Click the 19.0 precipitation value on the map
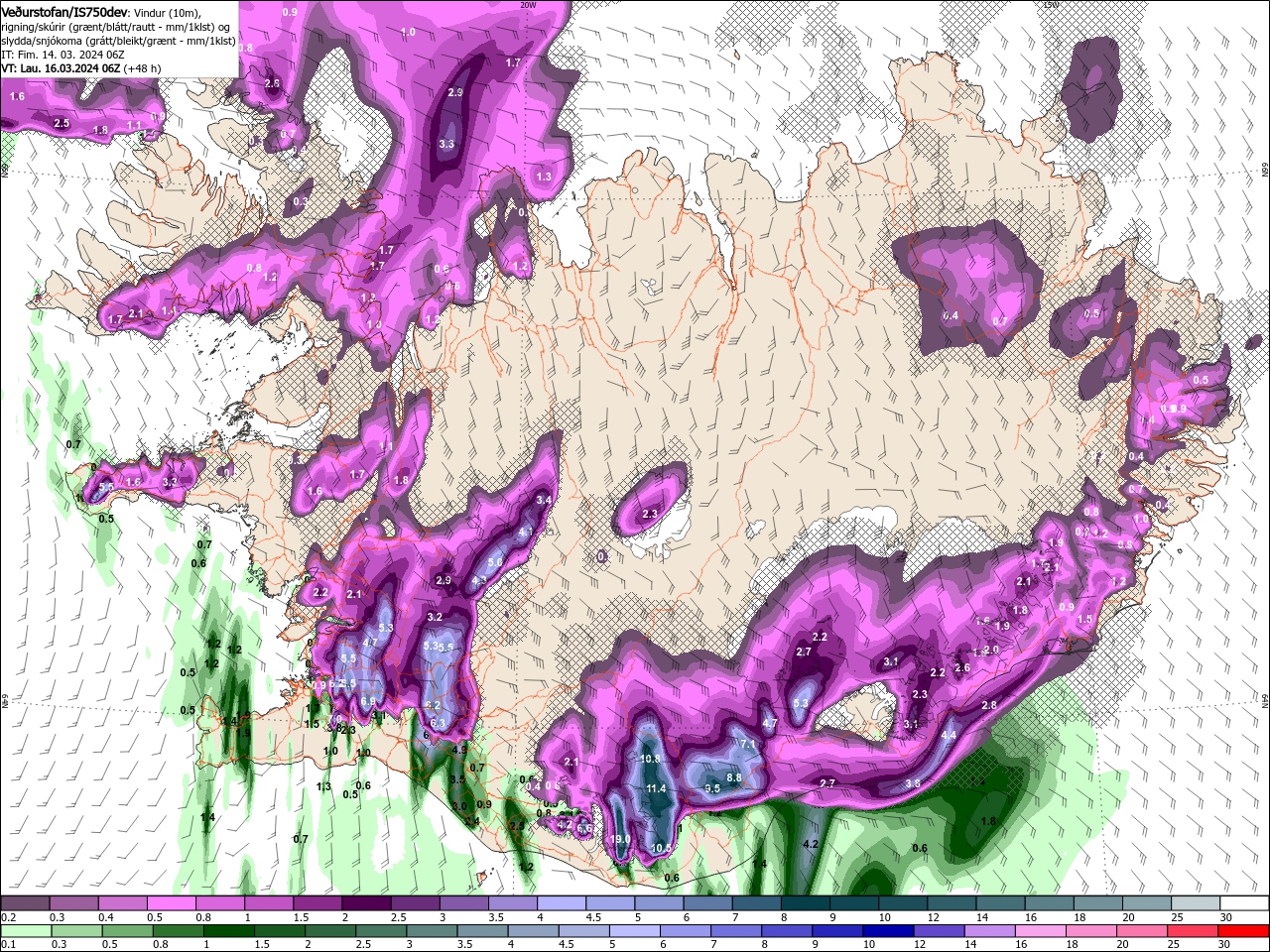This screenshot has width=1270, height=952. pyautogui.click(x=620, y=839)
